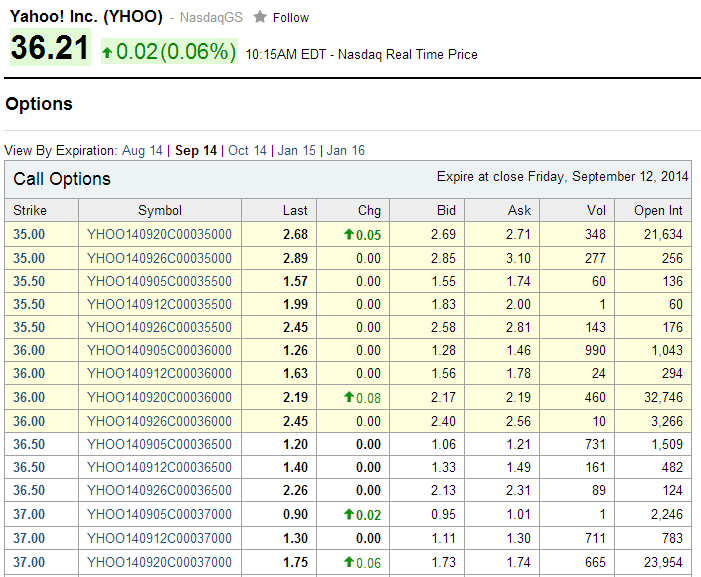Click strike 37.00 in the YHOO140920C00037000 row

coord(29,562)
